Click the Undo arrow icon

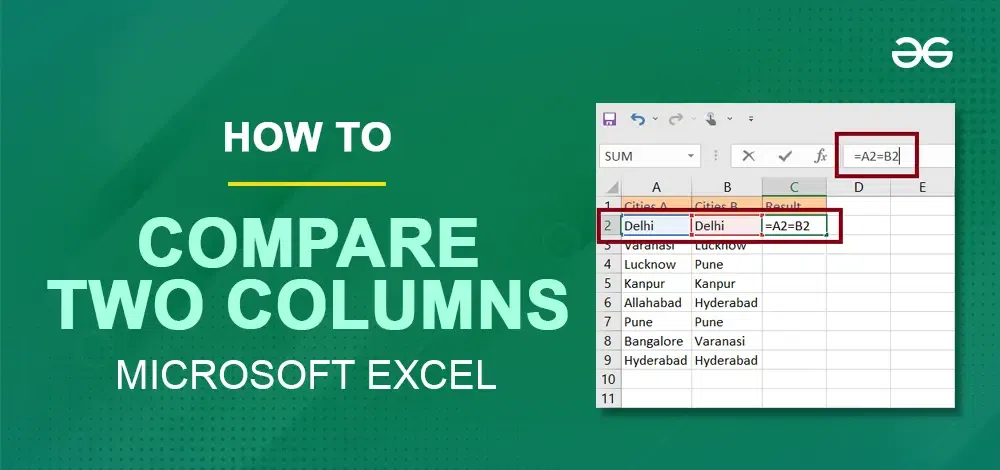pos(637,119)
